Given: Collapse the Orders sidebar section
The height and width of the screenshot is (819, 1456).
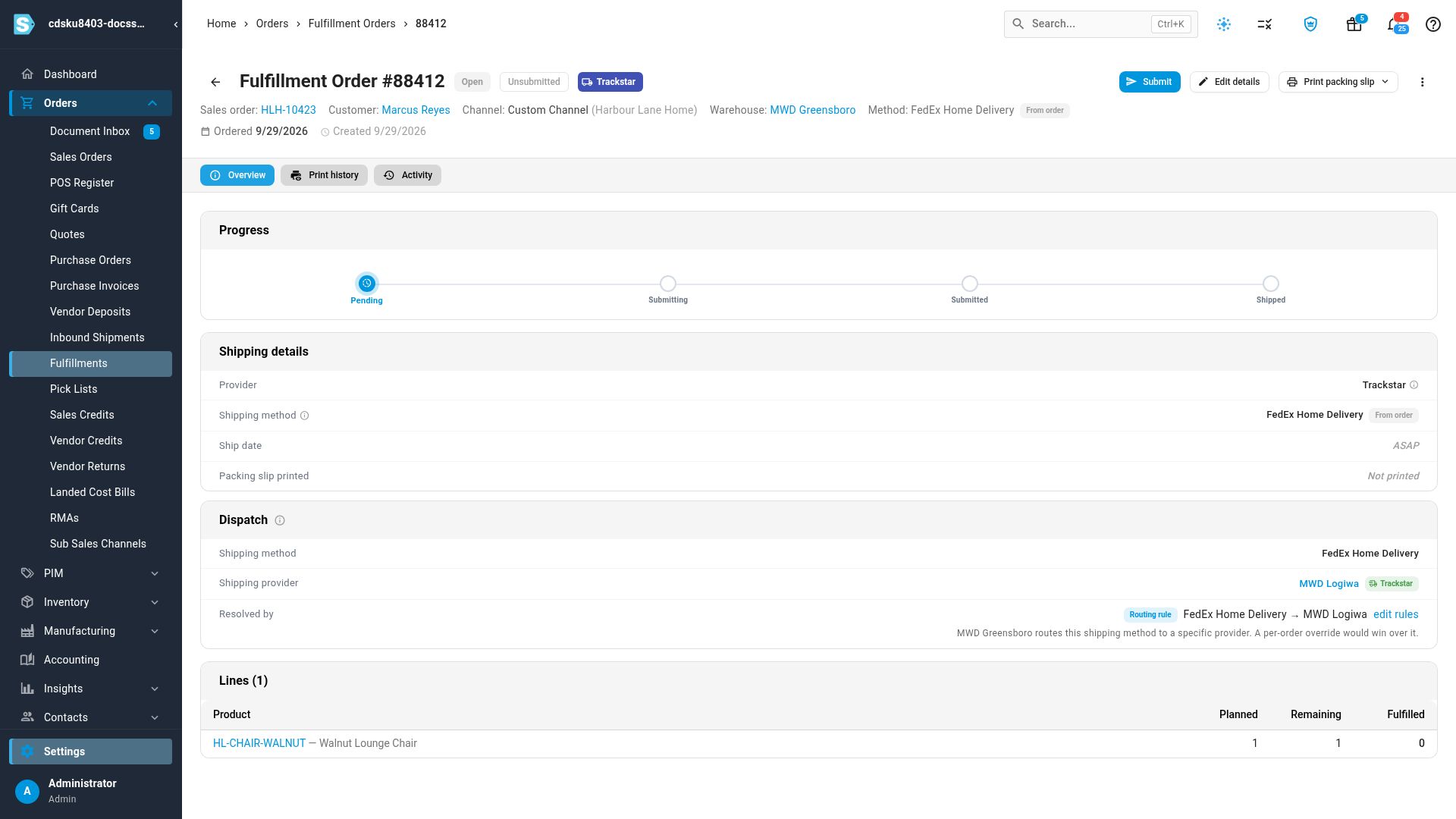Looking at the screenshot, I should coord(152,103).
